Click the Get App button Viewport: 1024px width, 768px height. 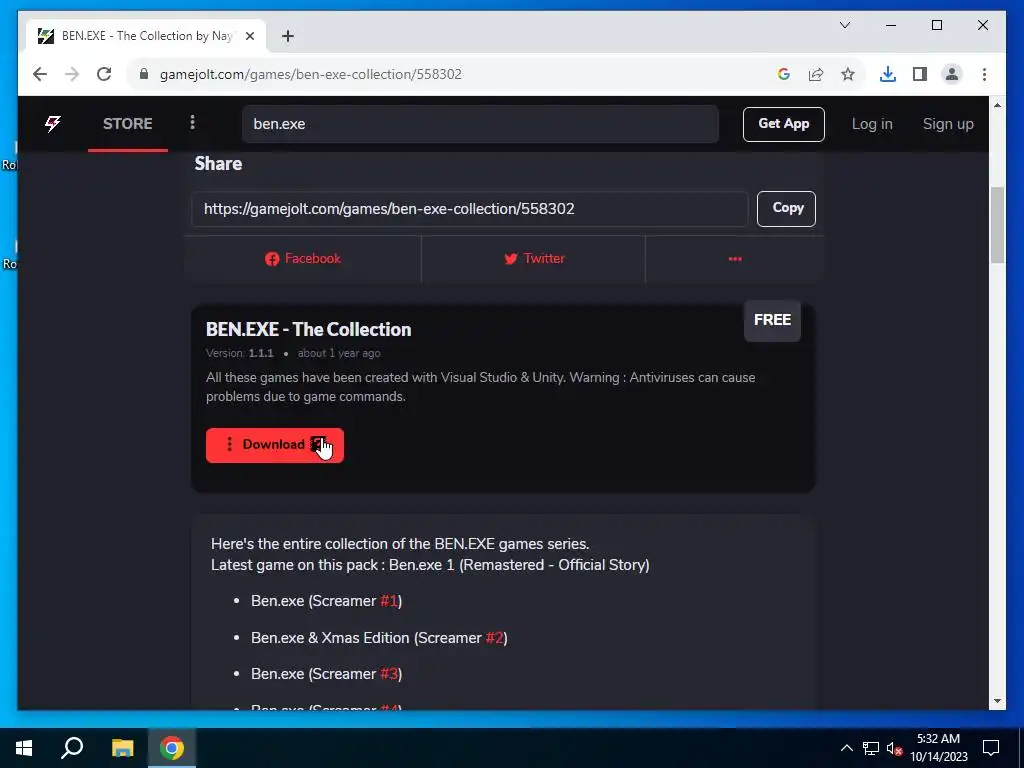pos(783,124)
